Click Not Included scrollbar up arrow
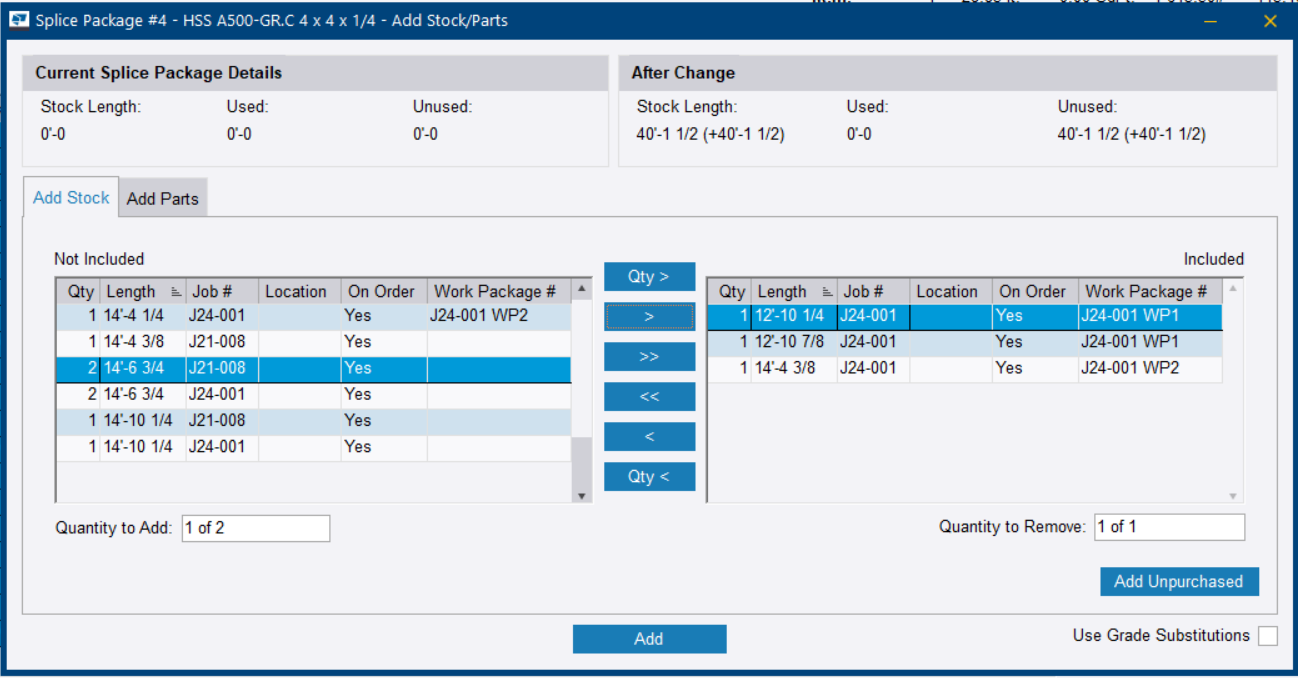The image size is (1298, 678). pos(581,289)
